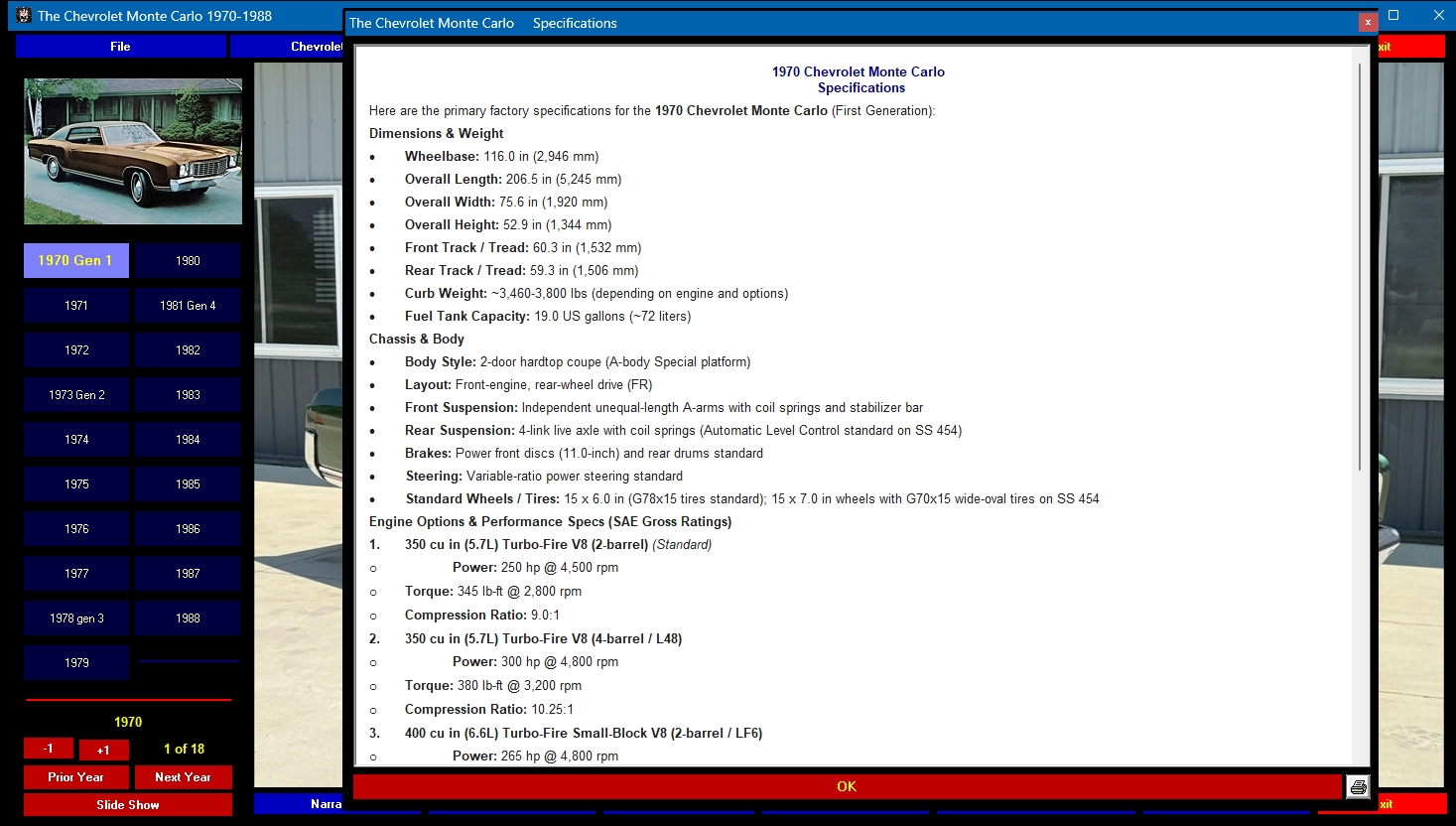Select the 1971 model year
This screenshot has width=1456, height=826.
pos(76,306)
